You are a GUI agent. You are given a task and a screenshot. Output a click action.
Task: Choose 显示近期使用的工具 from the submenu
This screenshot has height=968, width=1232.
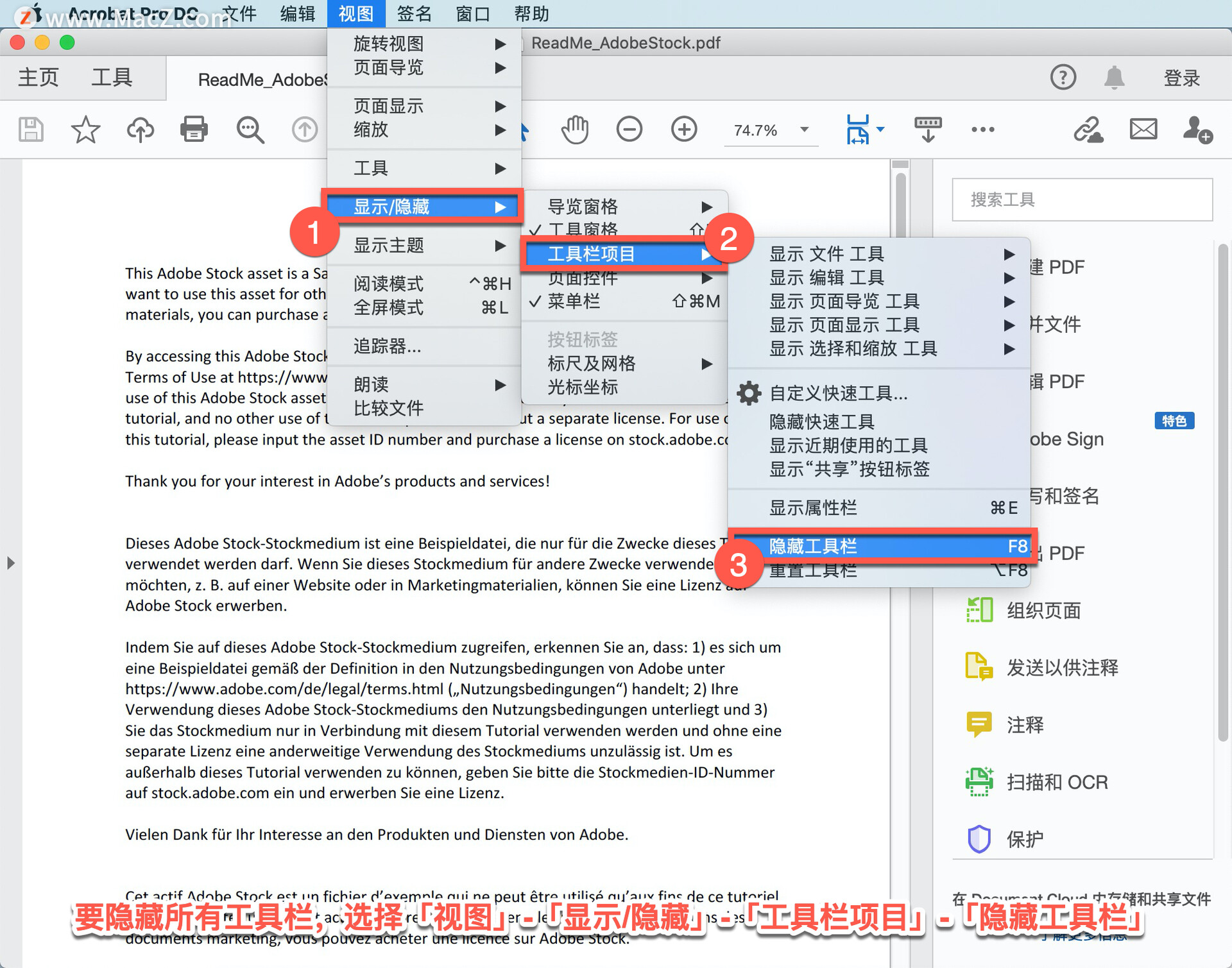(x=879, y=445)
